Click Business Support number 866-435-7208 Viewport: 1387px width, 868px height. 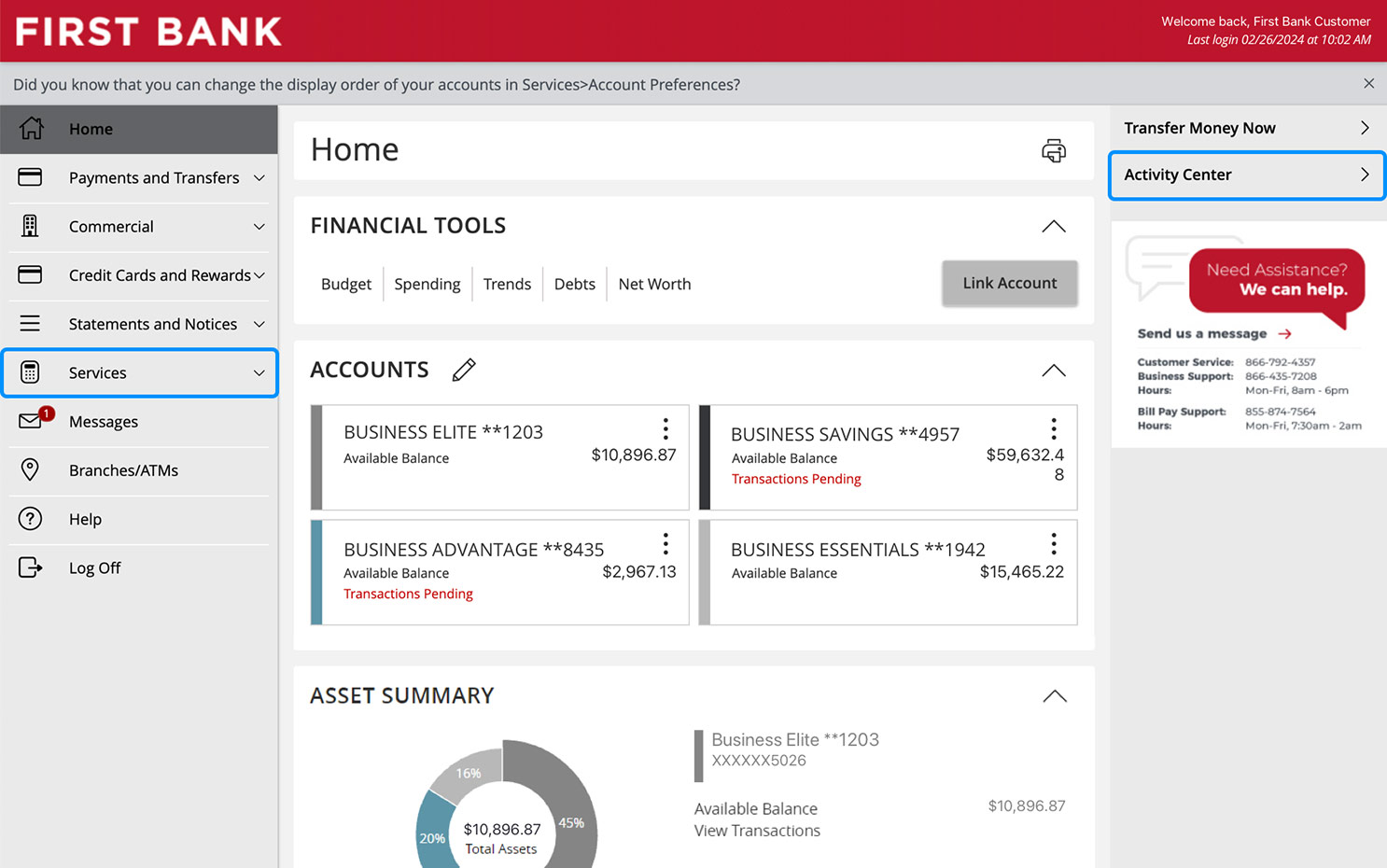pyautogui.click(x=1281, y=376)
